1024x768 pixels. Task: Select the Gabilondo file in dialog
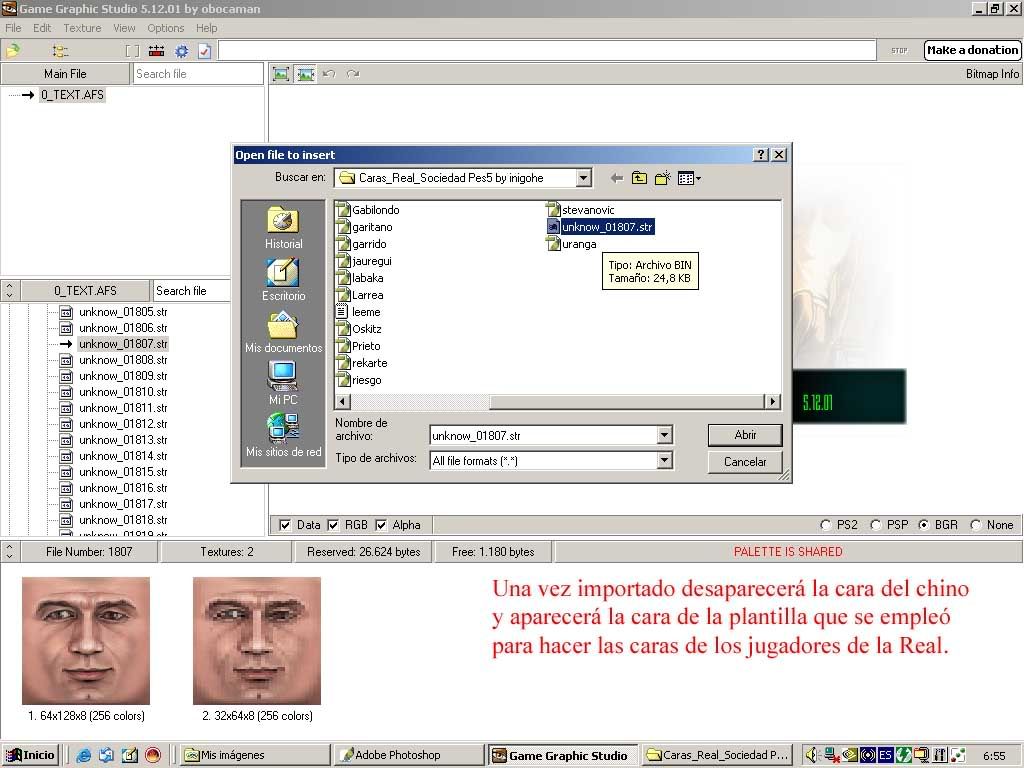(368, 210)
